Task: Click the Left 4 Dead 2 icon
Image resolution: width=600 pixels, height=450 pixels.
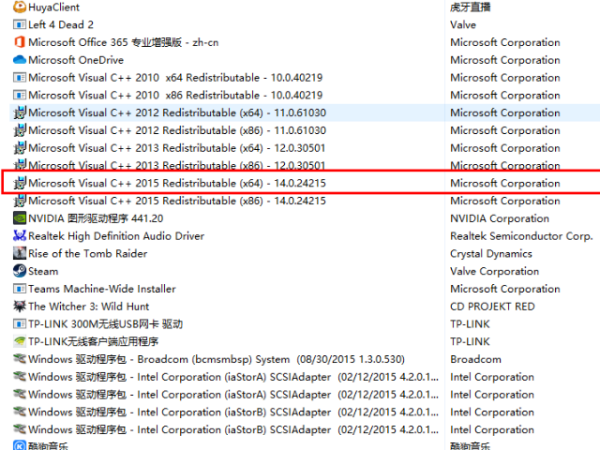Action: [20, 24]
